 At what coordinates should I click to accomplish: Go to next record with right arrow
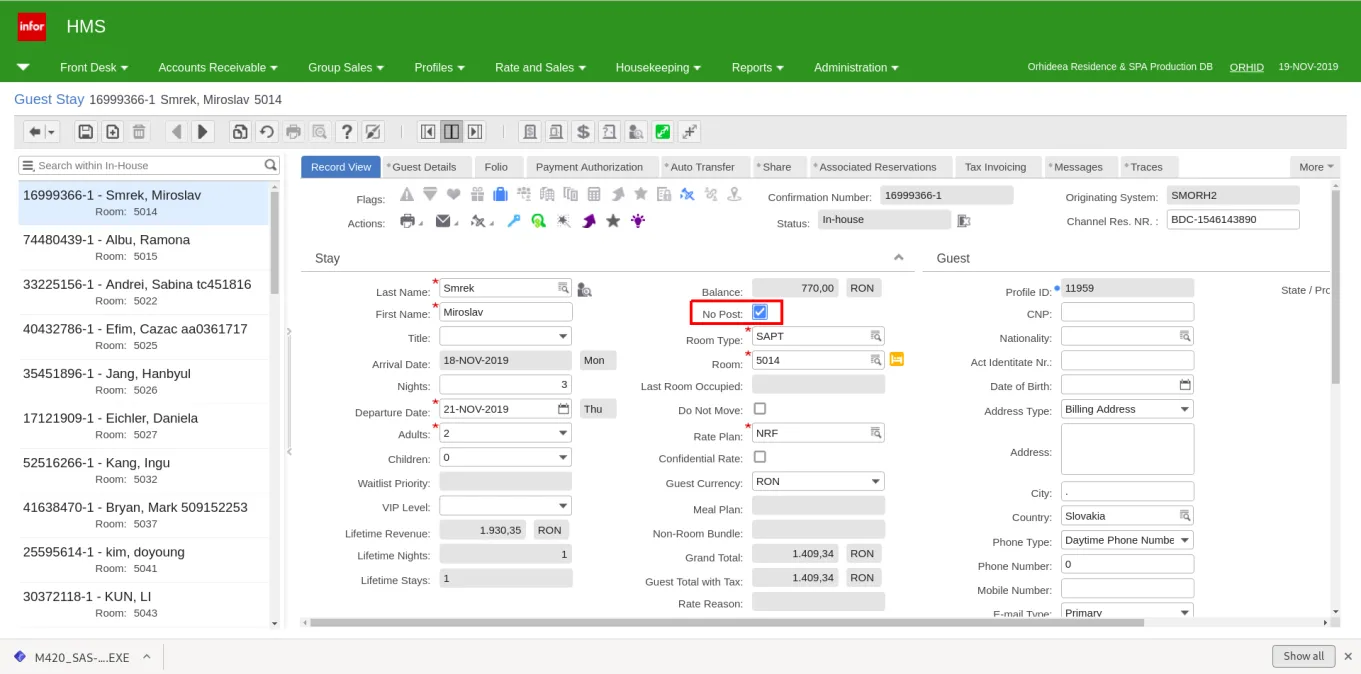point(203,132)
